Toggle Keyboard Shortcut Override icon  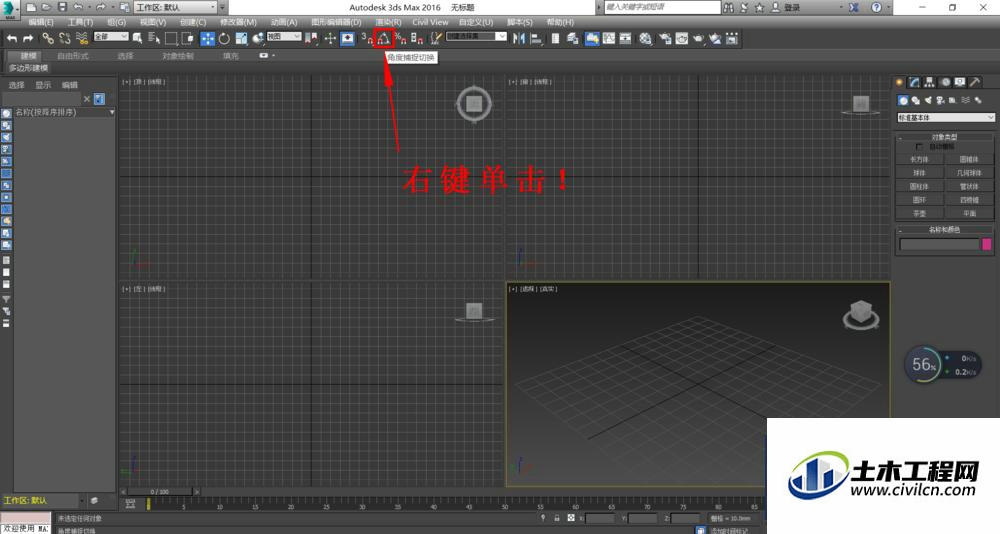point(348,38)
